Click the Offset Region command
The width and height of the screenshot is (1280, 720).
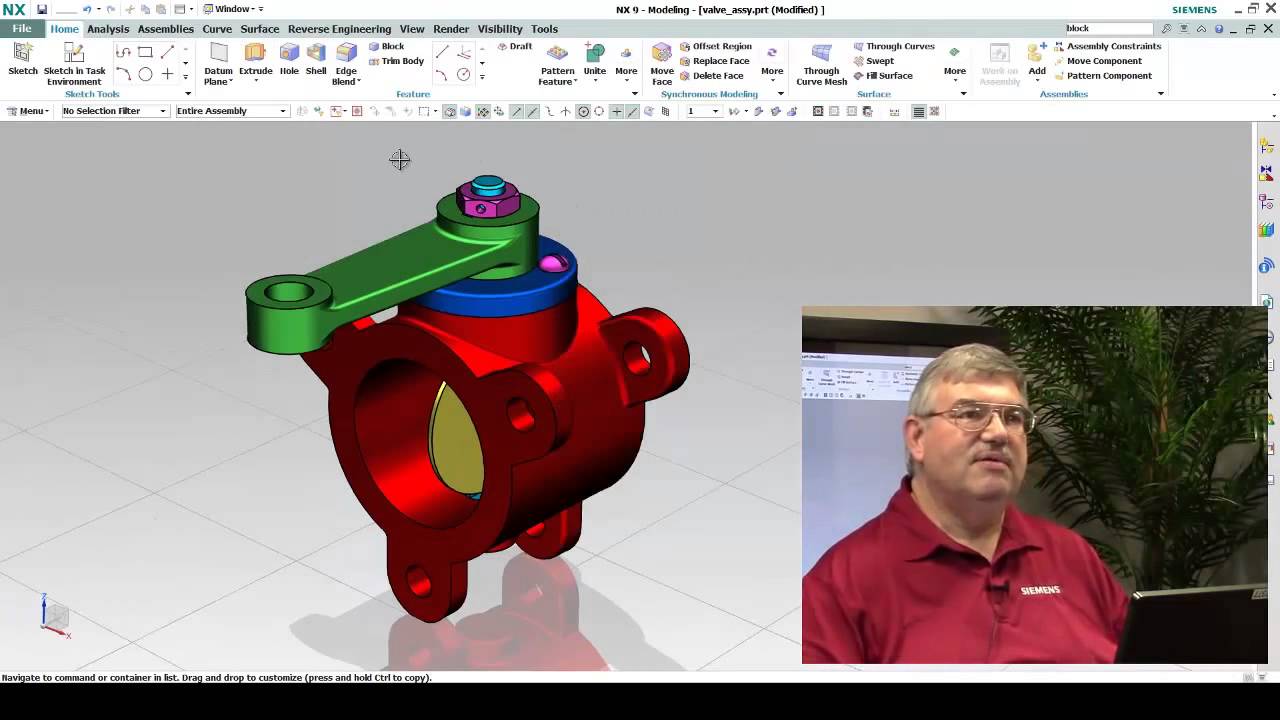pos(715,46)
